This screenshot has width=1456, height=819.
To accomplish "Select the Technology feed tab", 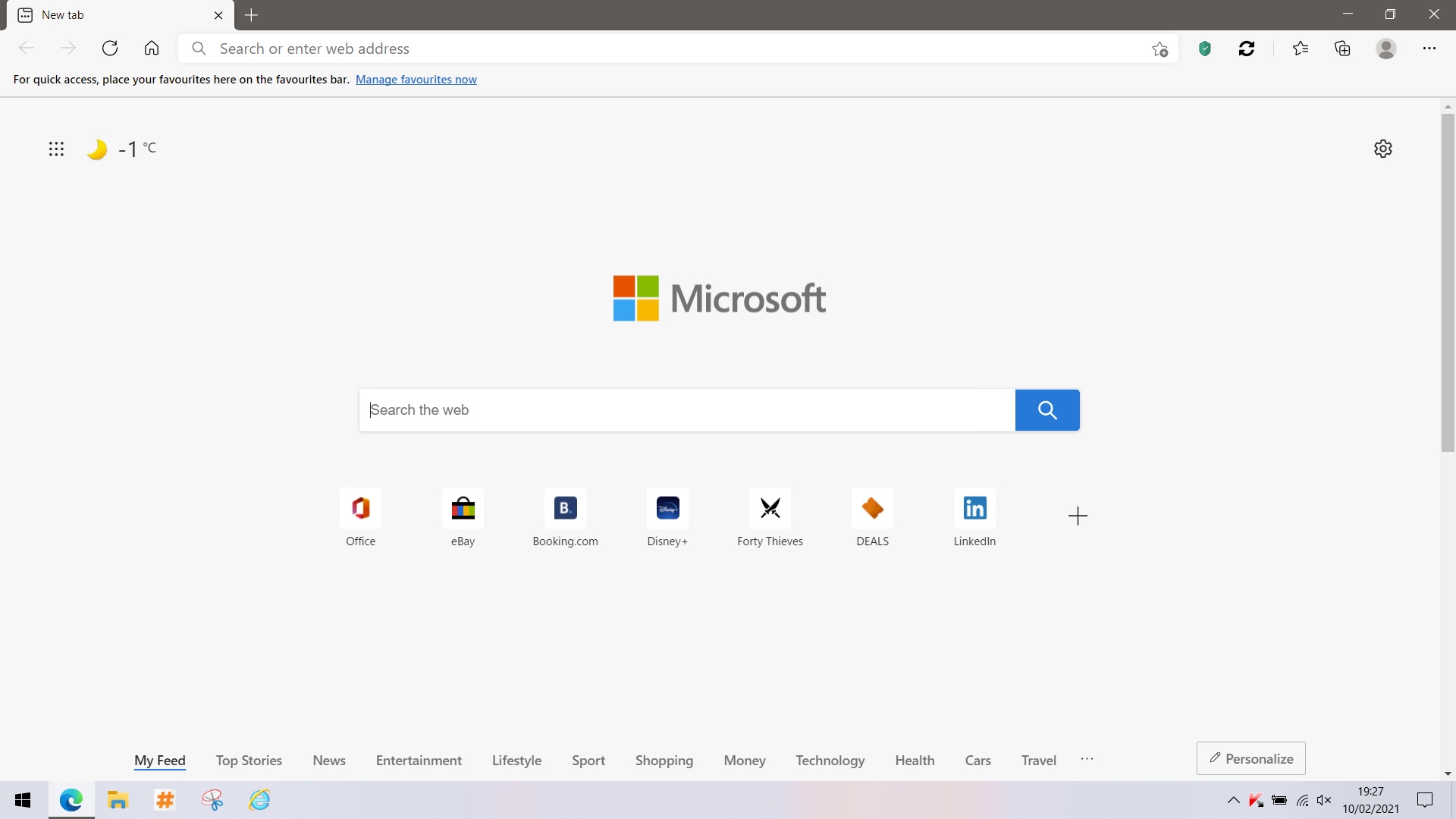I will [x=830, y=760].
